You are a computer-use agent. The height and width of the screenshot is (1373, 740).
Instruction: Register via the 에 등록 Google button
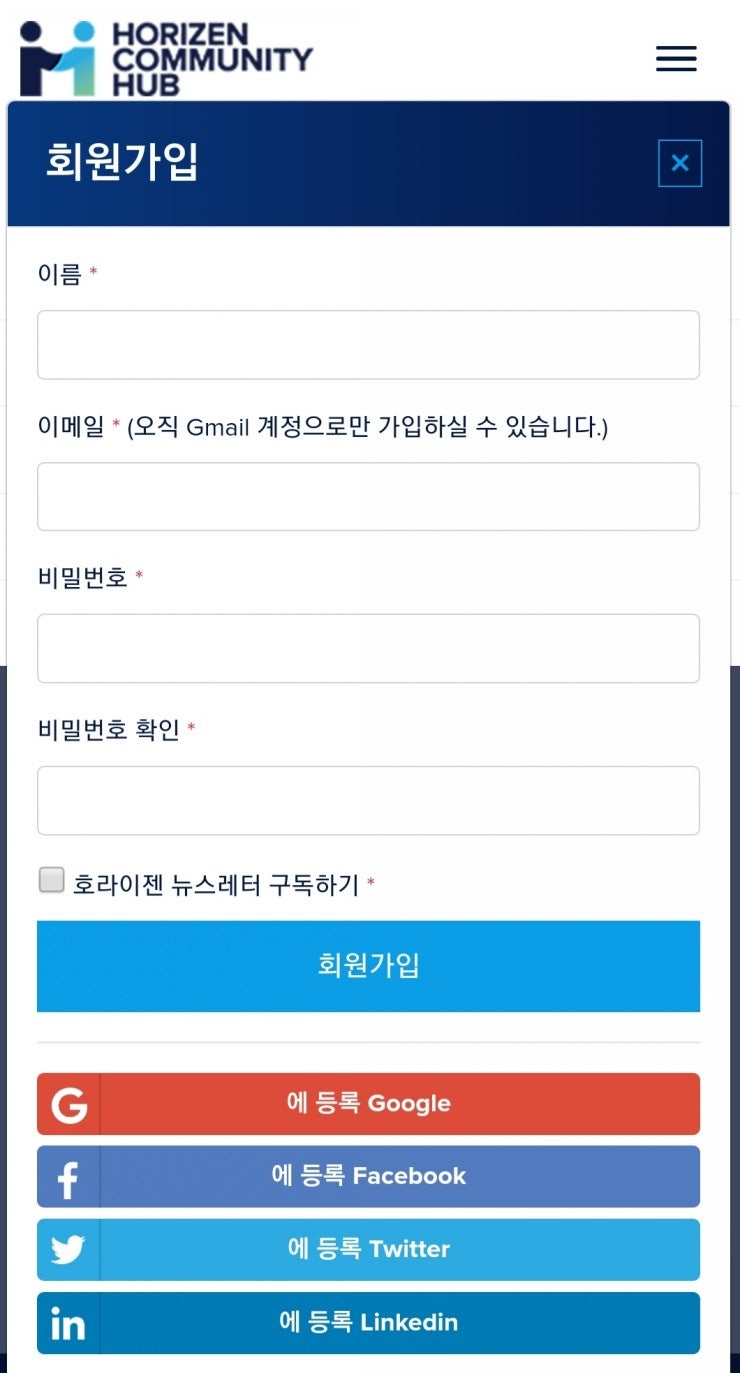[368, 1104]
